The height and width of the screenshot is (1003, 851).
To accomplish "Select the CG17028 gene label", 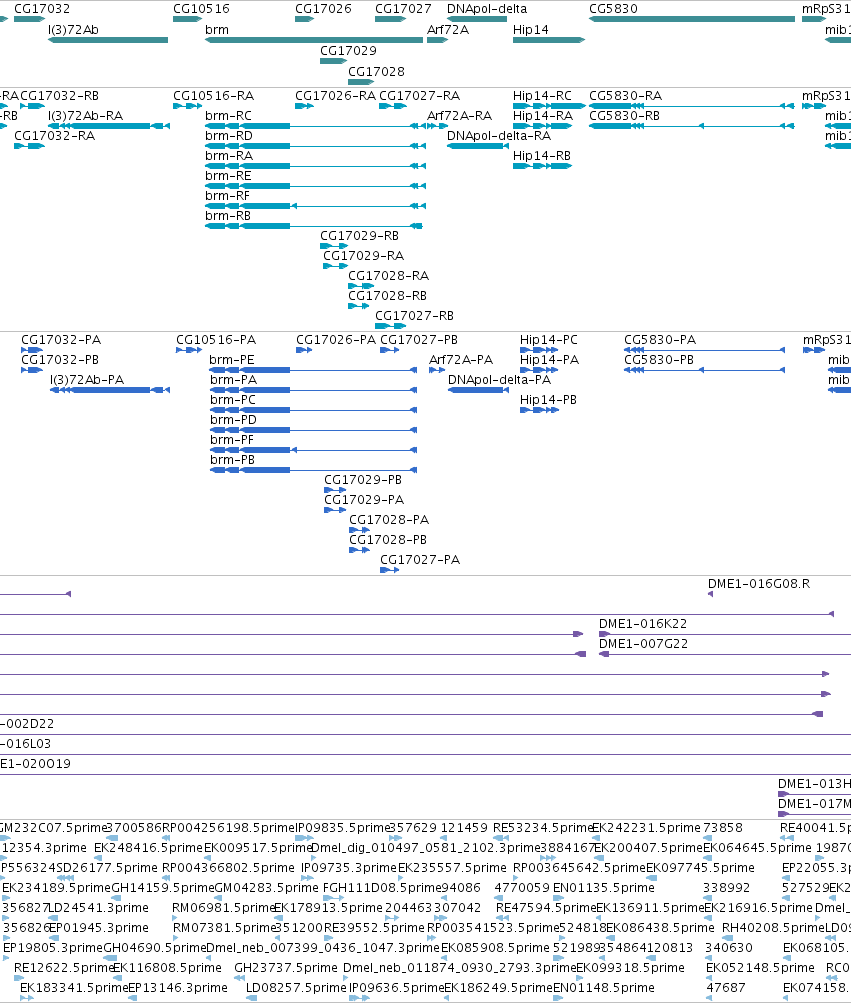I will (x=376, y=72).
